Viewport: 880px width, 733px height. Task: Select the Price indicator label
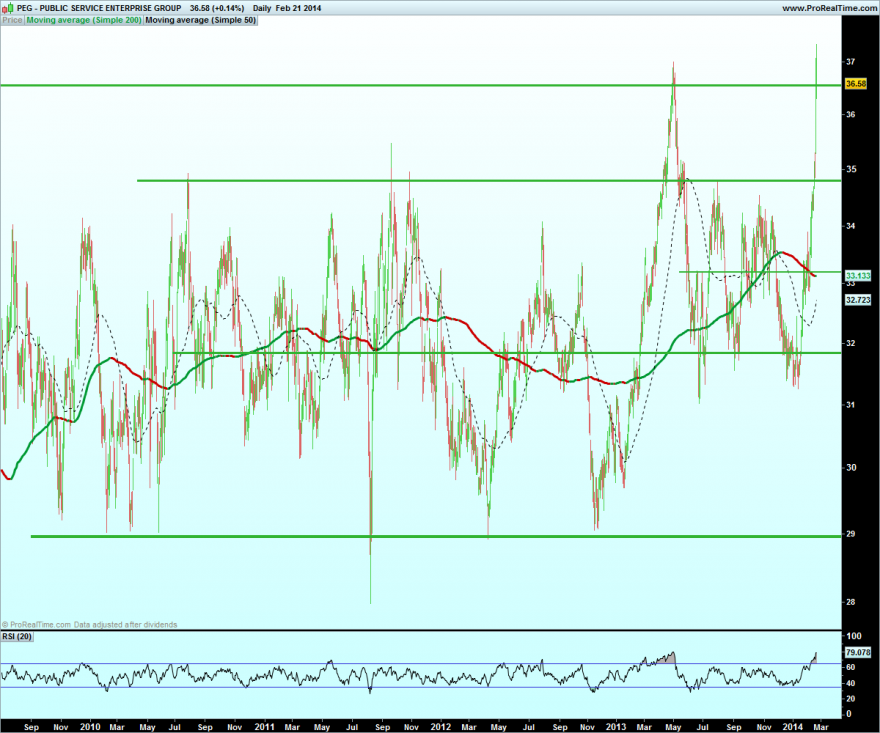[x=12, y=20]
